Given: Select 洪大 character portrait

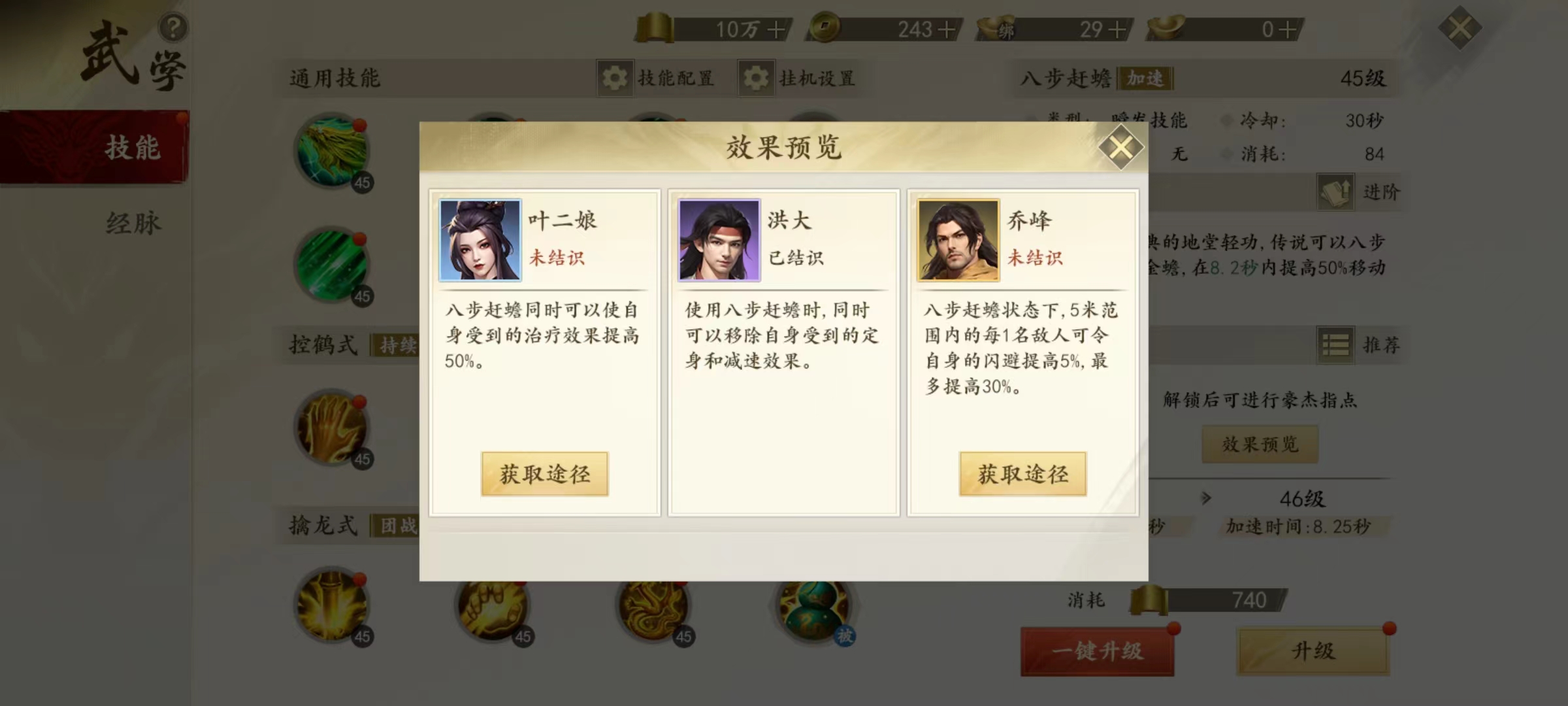Looking at the screenshot, I should click(x=719, y=240).
